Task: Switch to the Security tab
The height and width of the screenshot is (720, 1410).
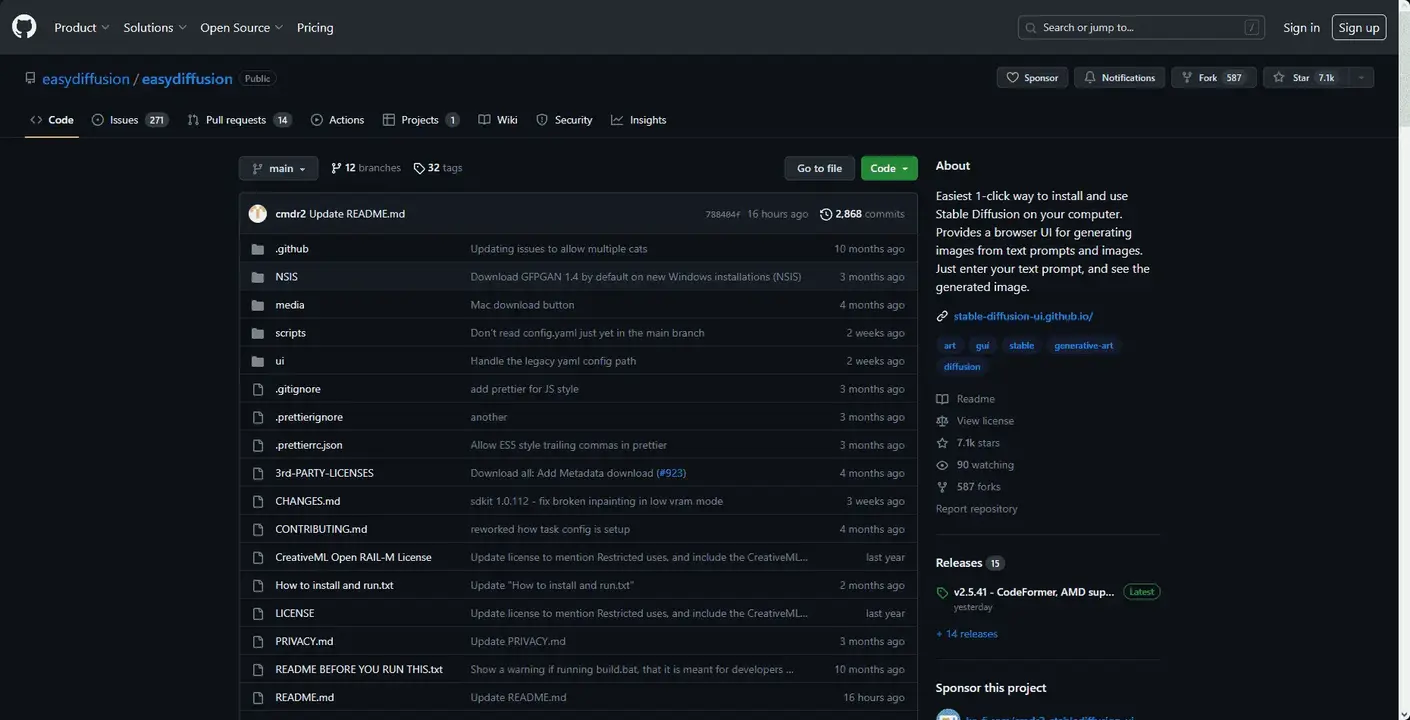Action: point(565,120)
